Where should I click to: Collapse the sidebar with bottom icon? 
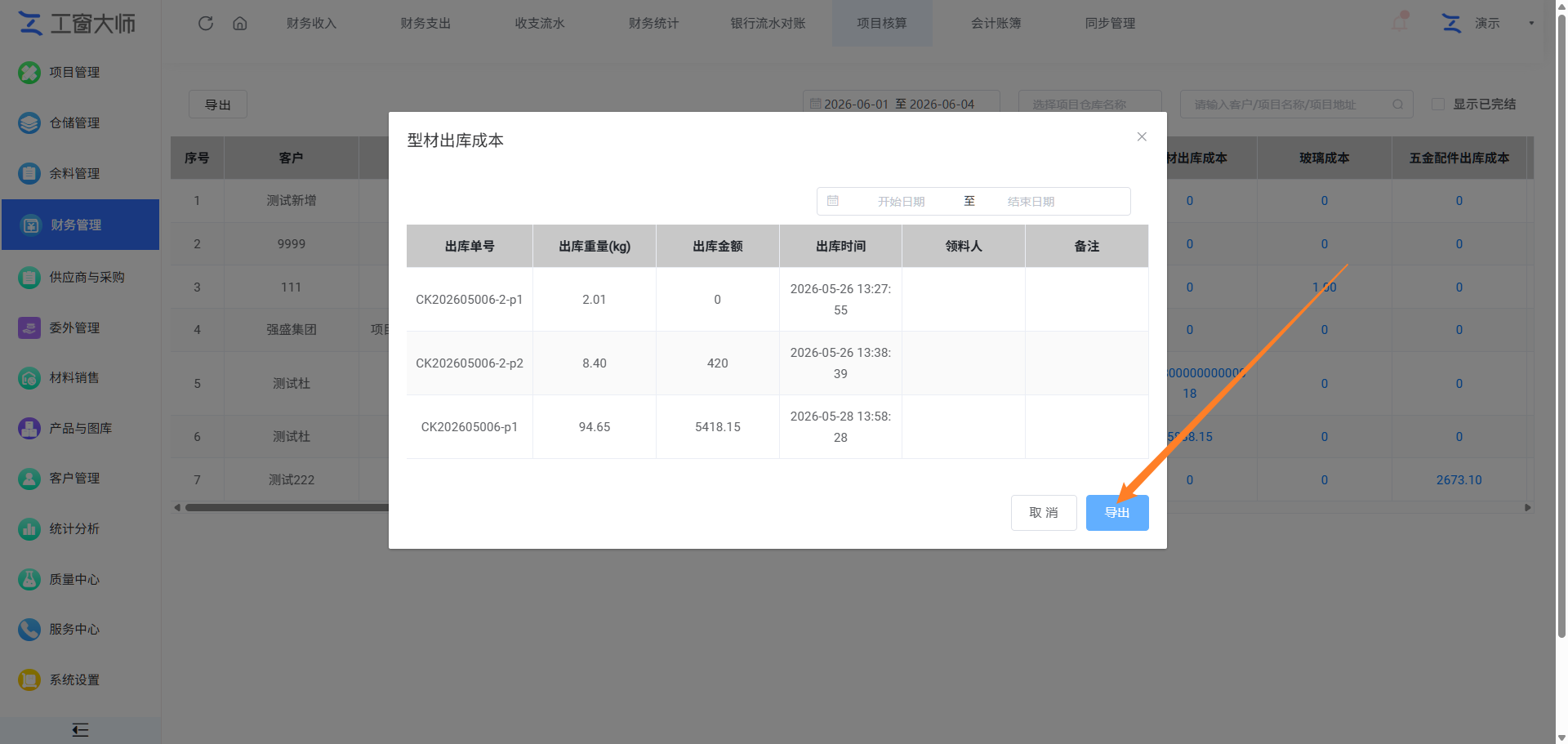coord(80,730)
